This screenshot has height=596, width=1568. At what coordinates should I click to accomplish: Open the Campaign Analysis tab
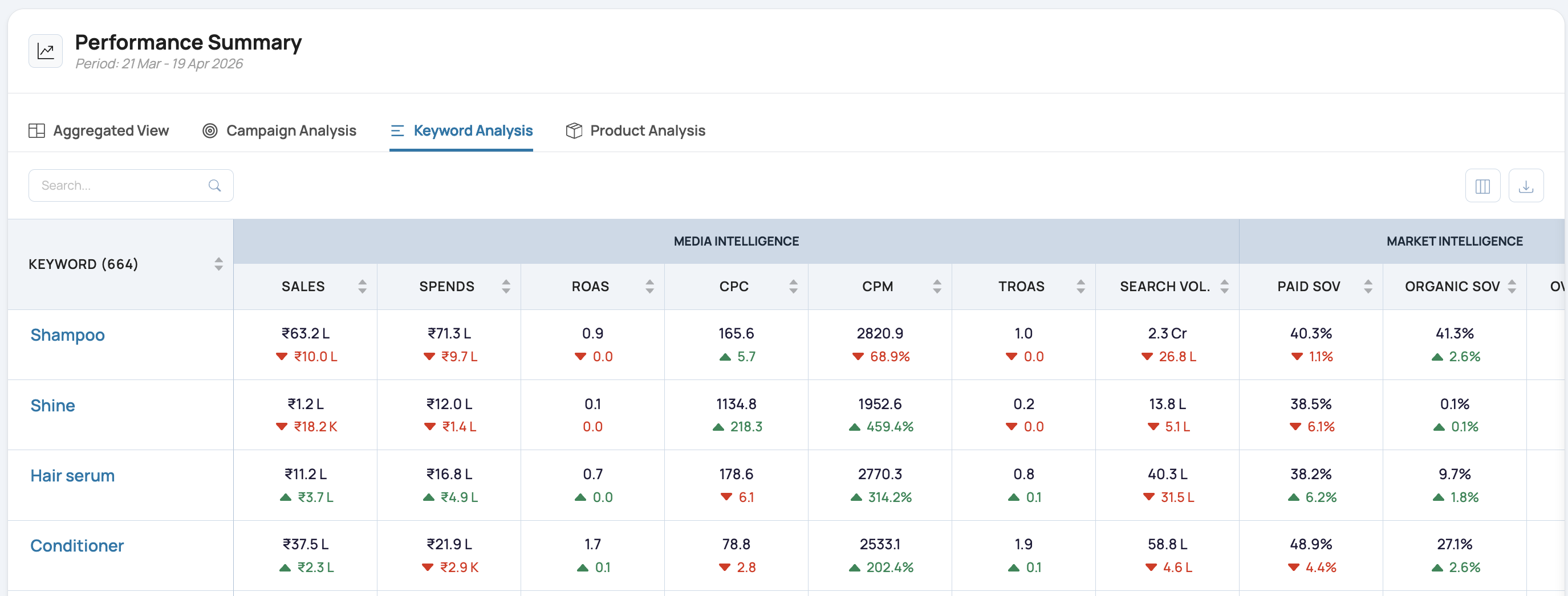pyautogui.click(x=279, y=130)
